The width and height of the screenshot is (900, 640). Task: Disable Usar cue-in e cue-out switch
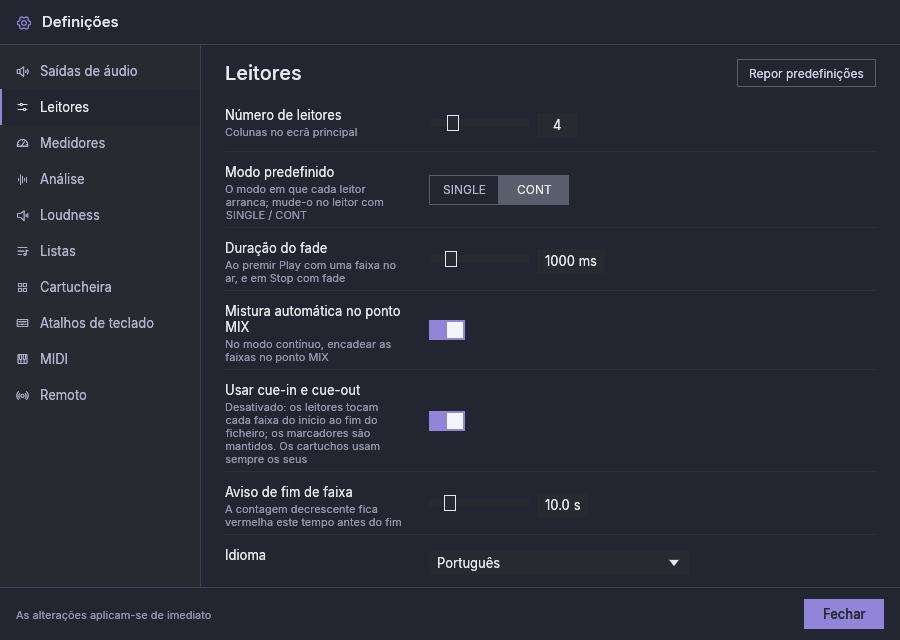click(447, 421)
